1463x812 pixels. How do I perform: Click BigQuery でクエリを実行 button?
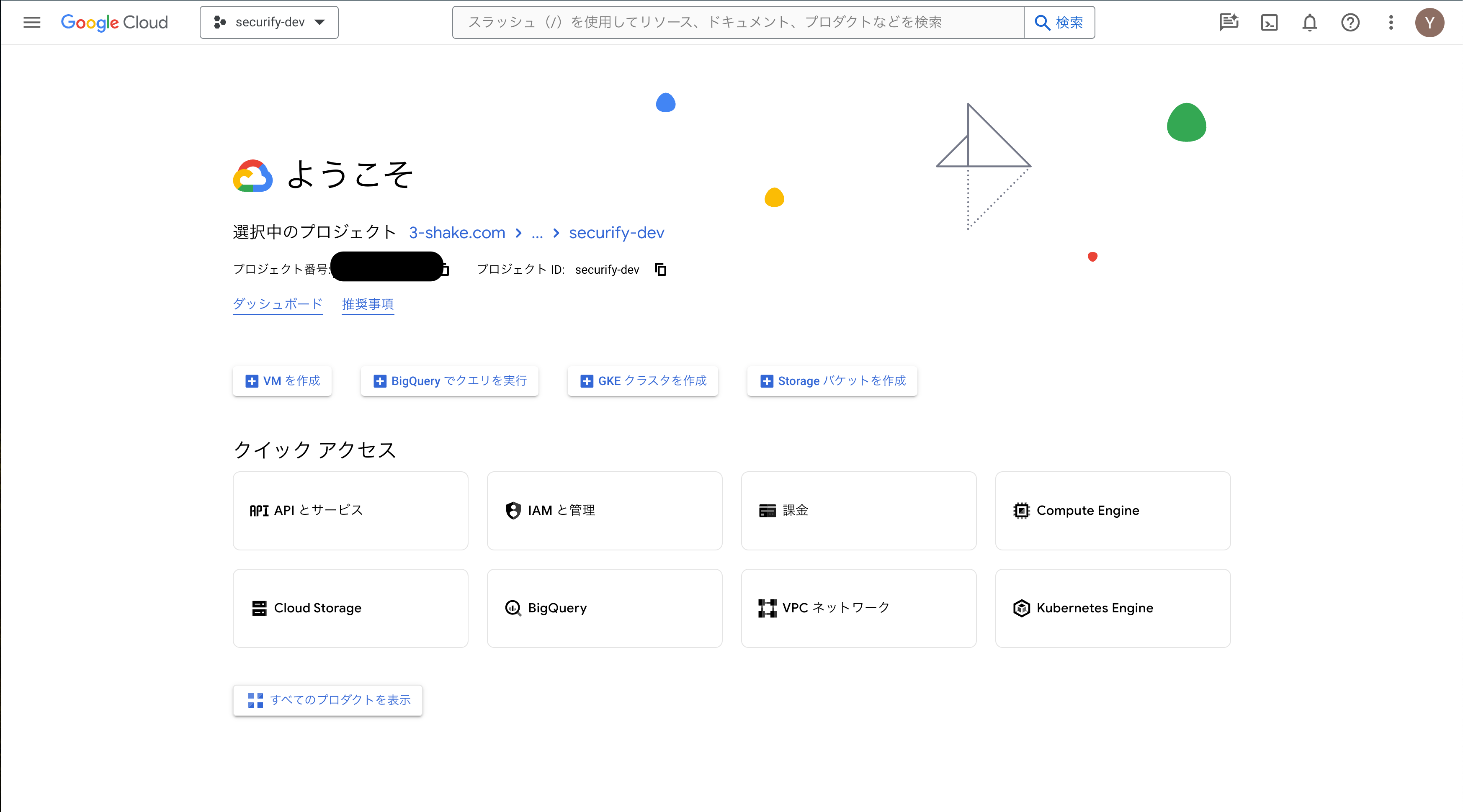click(449, 380)
